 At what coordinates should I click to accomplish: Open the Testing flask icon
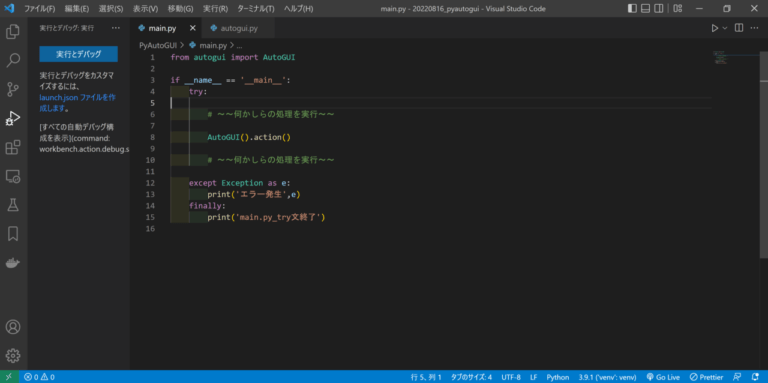click(13, 205)
